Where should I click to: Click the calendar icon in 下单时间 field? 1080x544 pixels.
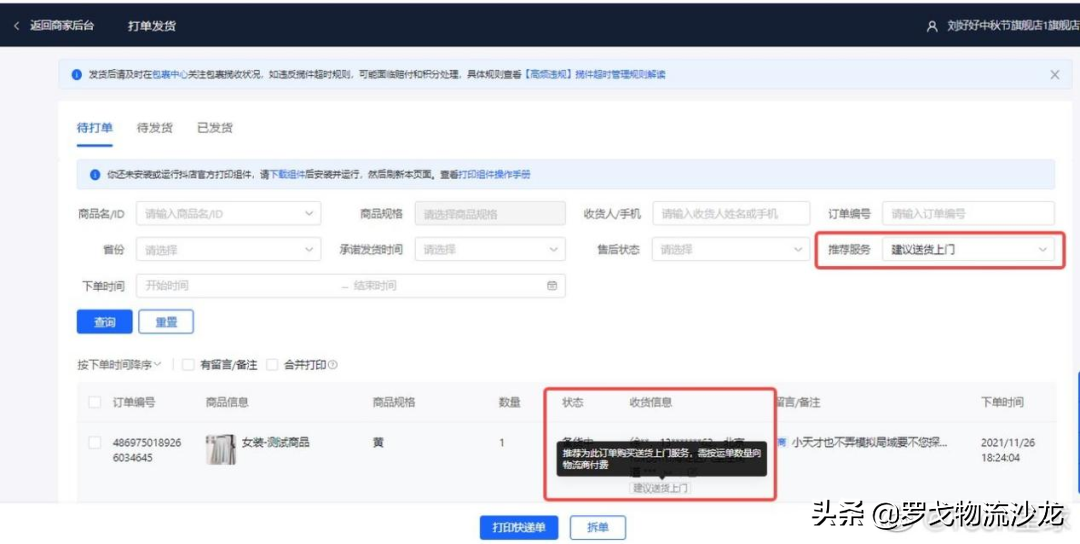(x=552, y=286)
